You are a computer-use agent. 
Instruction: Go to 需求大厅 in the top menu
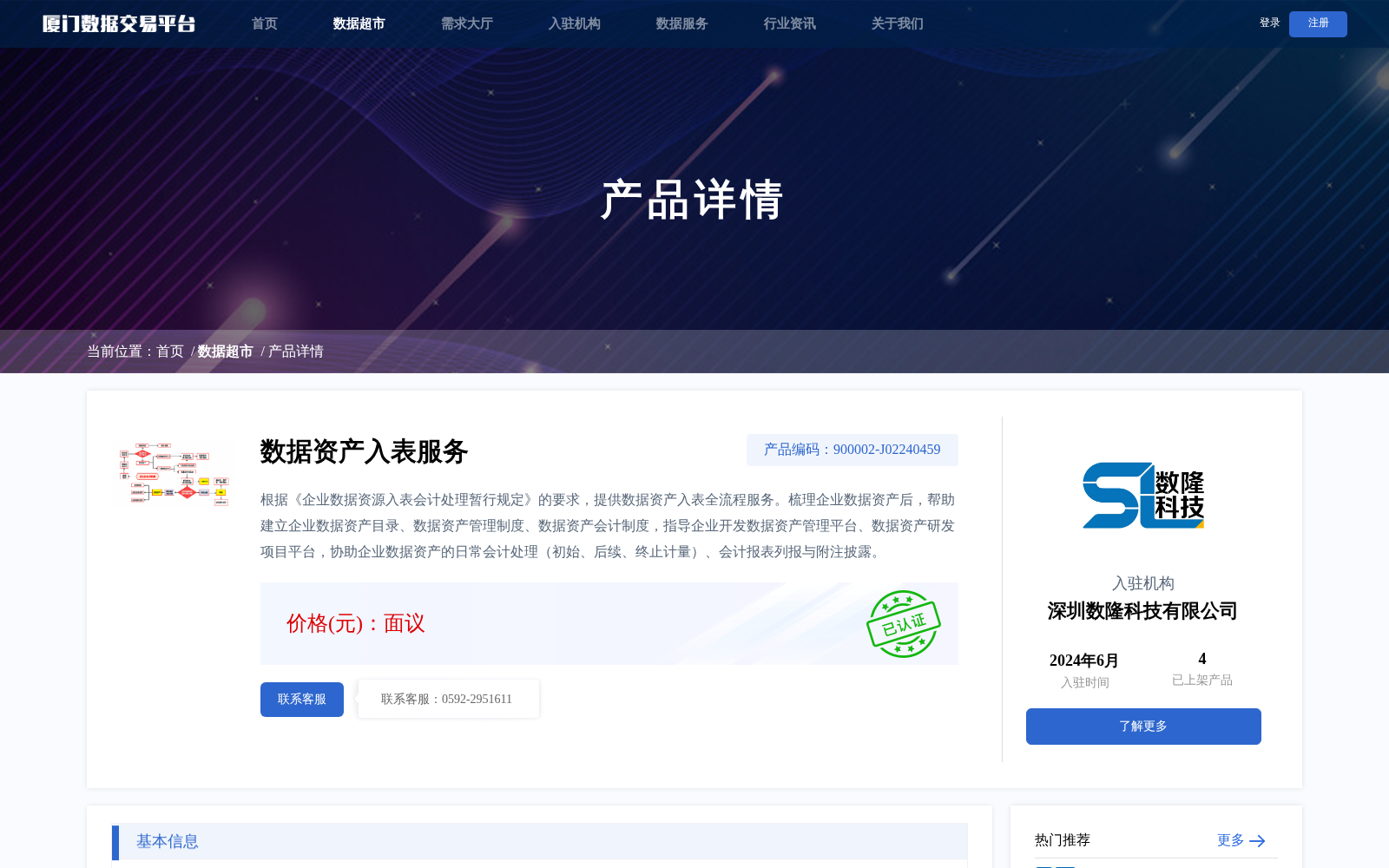point(466,23)
